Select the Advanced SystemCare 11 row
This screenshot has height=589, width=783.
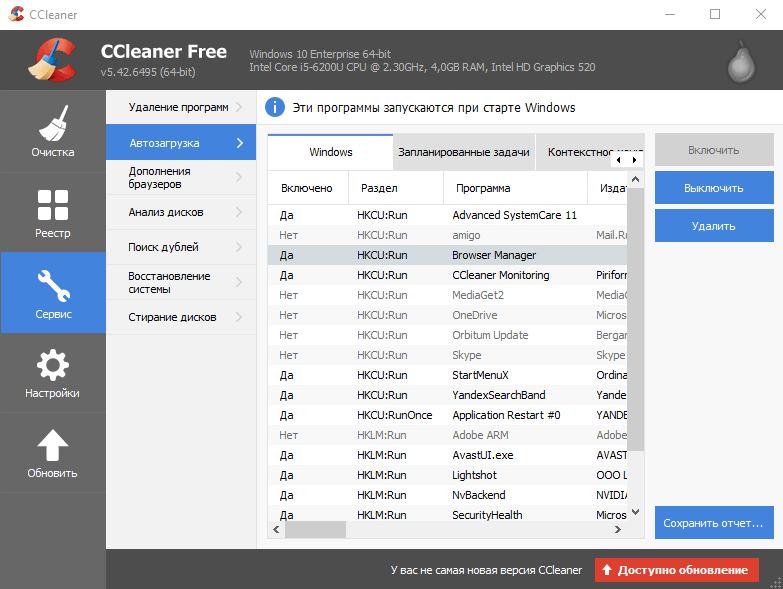(447, 215)
